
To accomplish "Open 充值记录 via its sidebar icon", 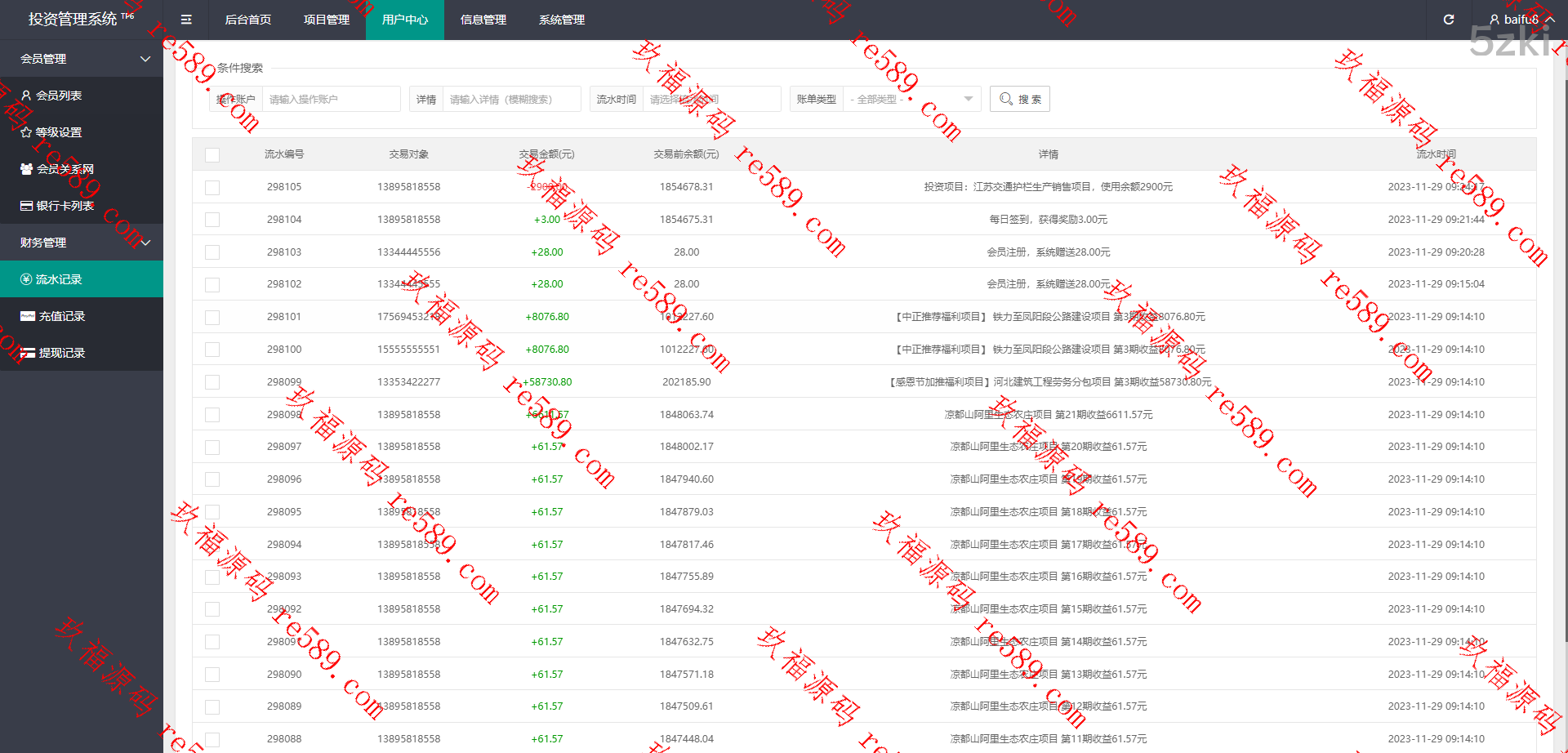I will coord(27,316).
